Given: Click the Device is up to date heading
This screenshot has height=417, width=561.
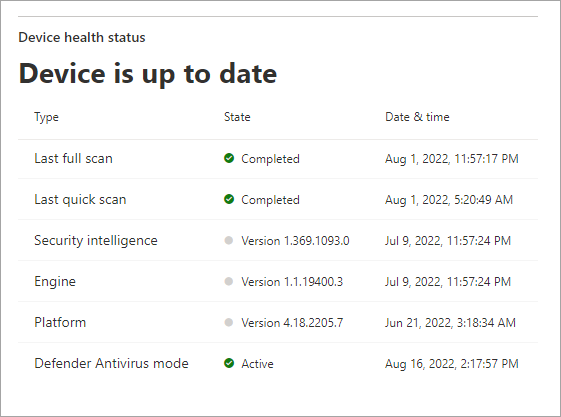Looking at the screenshot, I should pos(148,74).
